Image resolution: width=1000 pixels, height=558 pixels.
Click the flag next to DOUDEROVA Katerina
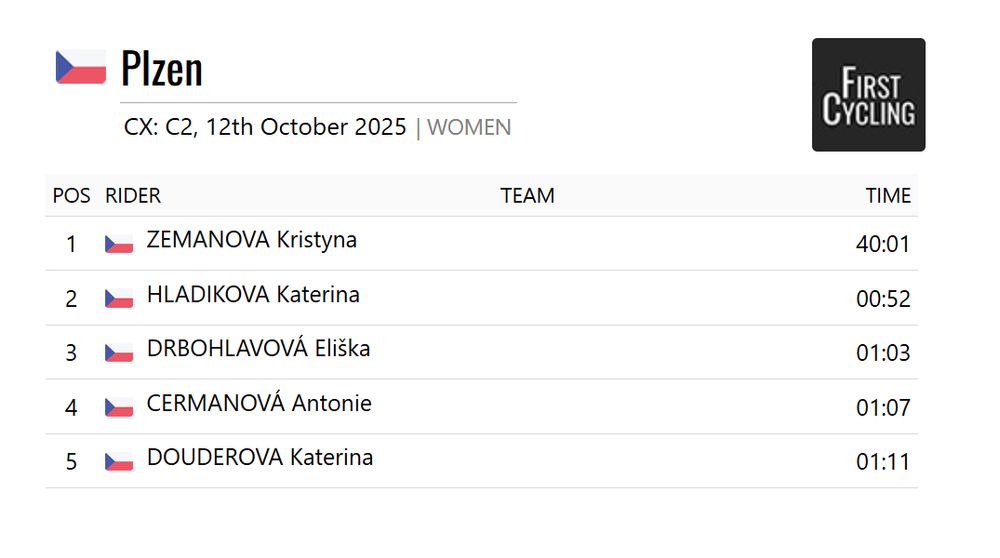(x=119, y=461)
